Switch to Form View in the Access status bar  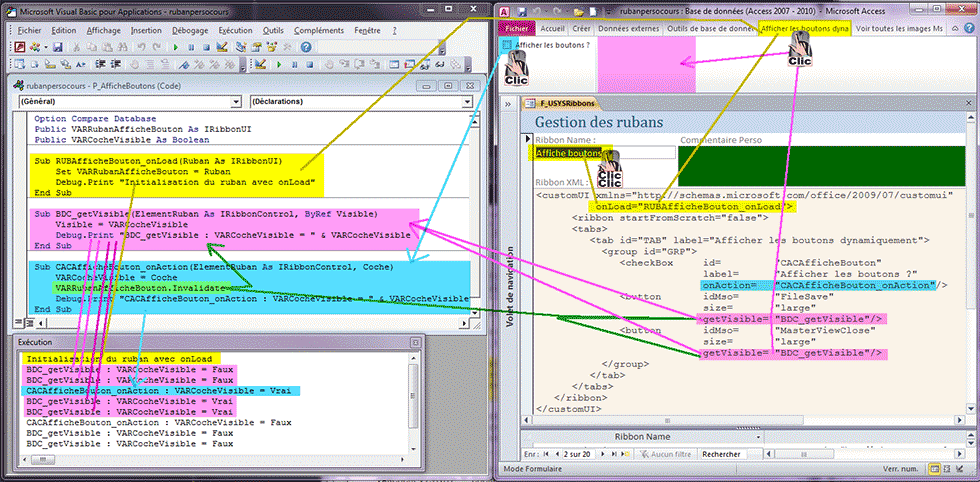pos(935,469)
